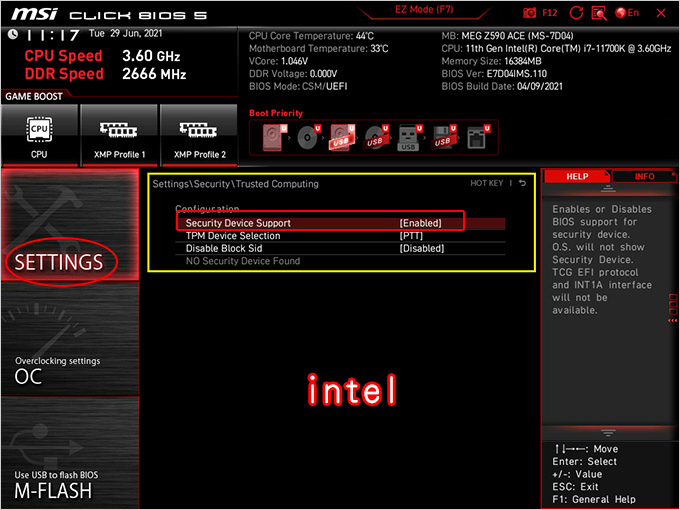Change Disable Block Sid [Disabled] value

click(422, 248)
